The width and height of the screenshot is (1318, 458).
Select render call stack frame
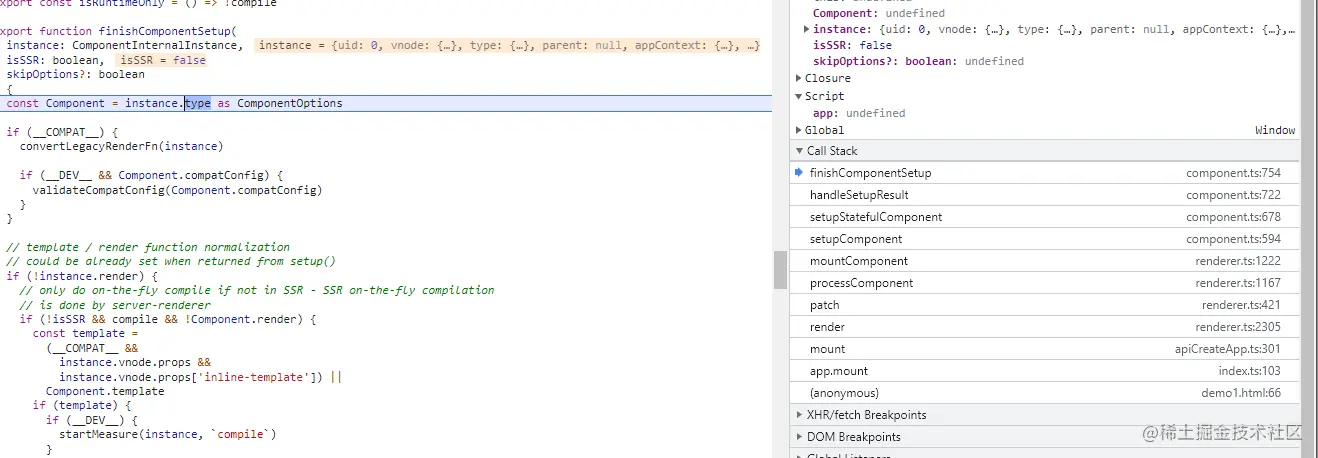click(1044, 327)
